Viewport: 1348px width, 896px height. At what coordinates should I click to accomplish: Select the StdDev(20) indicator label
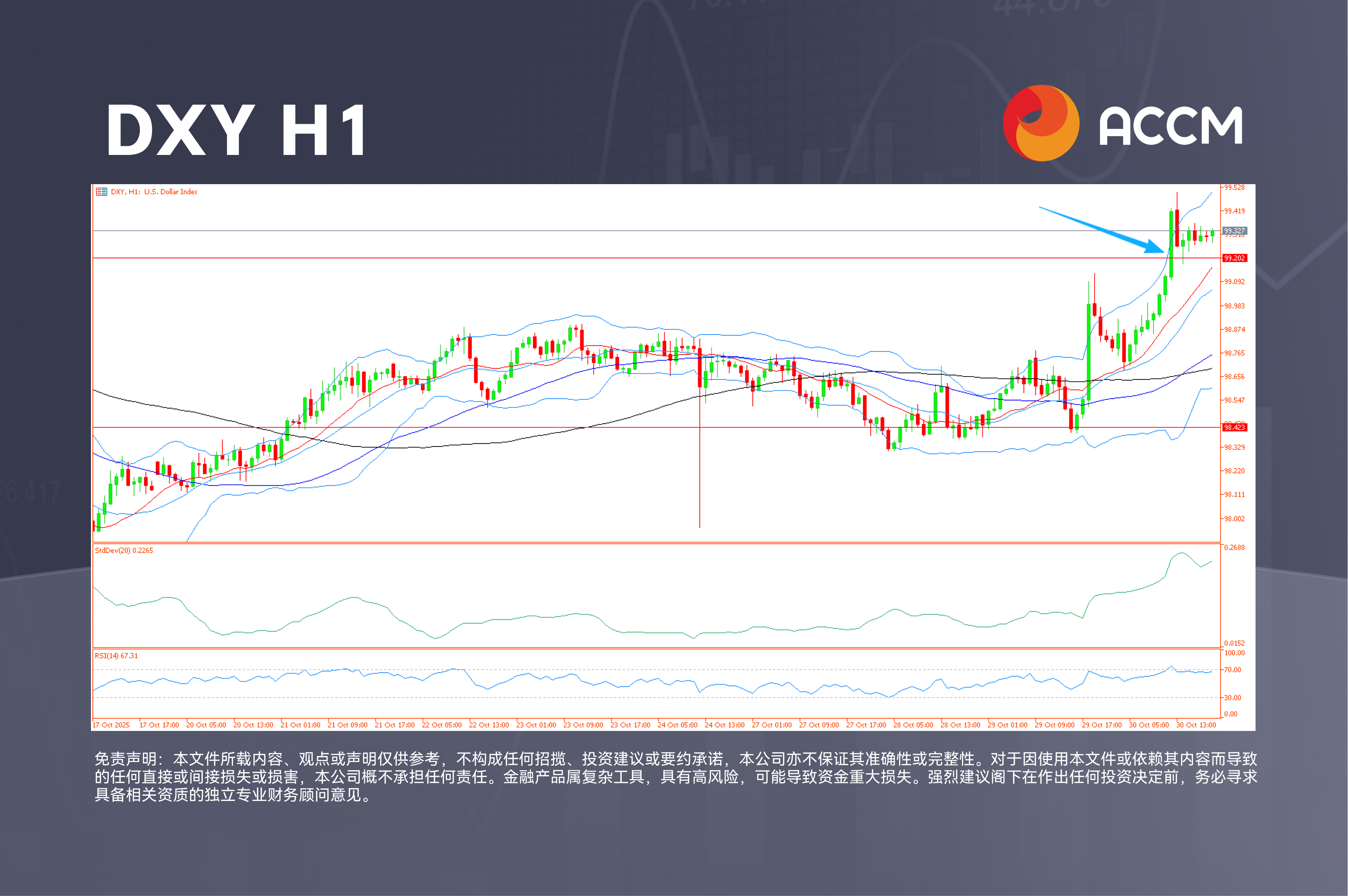tap(124, 550)
